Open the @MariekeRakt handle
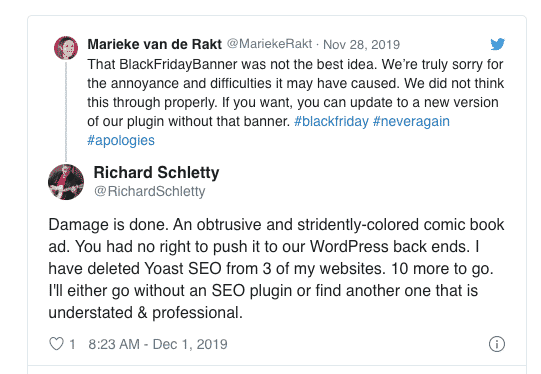The height and width of the screenshot is (374, 541). pos(269,44)
